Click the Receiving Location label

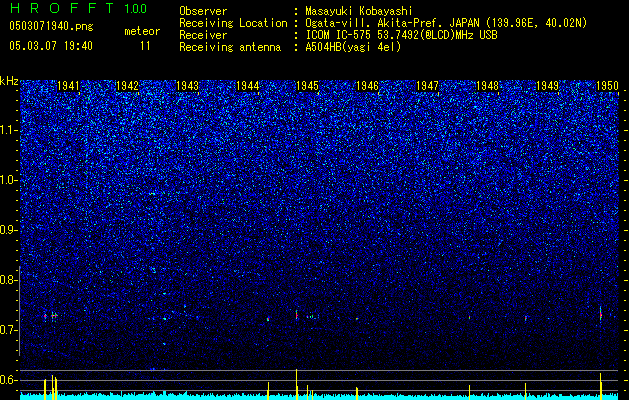pos(233,23)
